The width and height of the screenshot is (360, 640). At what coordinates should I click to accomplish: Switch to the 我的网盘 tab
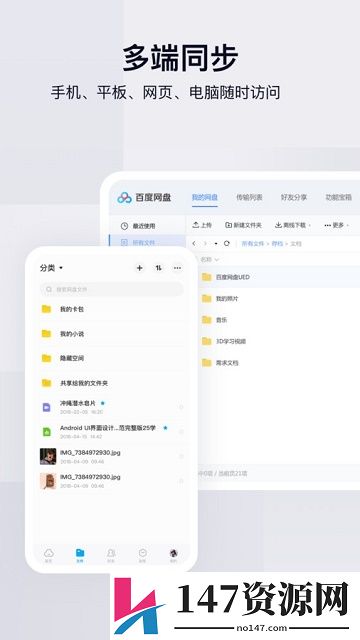205,198
